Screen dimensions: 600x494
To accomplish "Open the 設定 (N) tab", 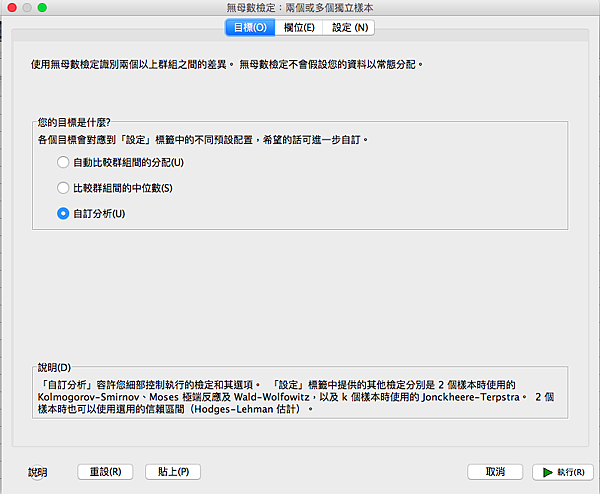I will [349, 28].
